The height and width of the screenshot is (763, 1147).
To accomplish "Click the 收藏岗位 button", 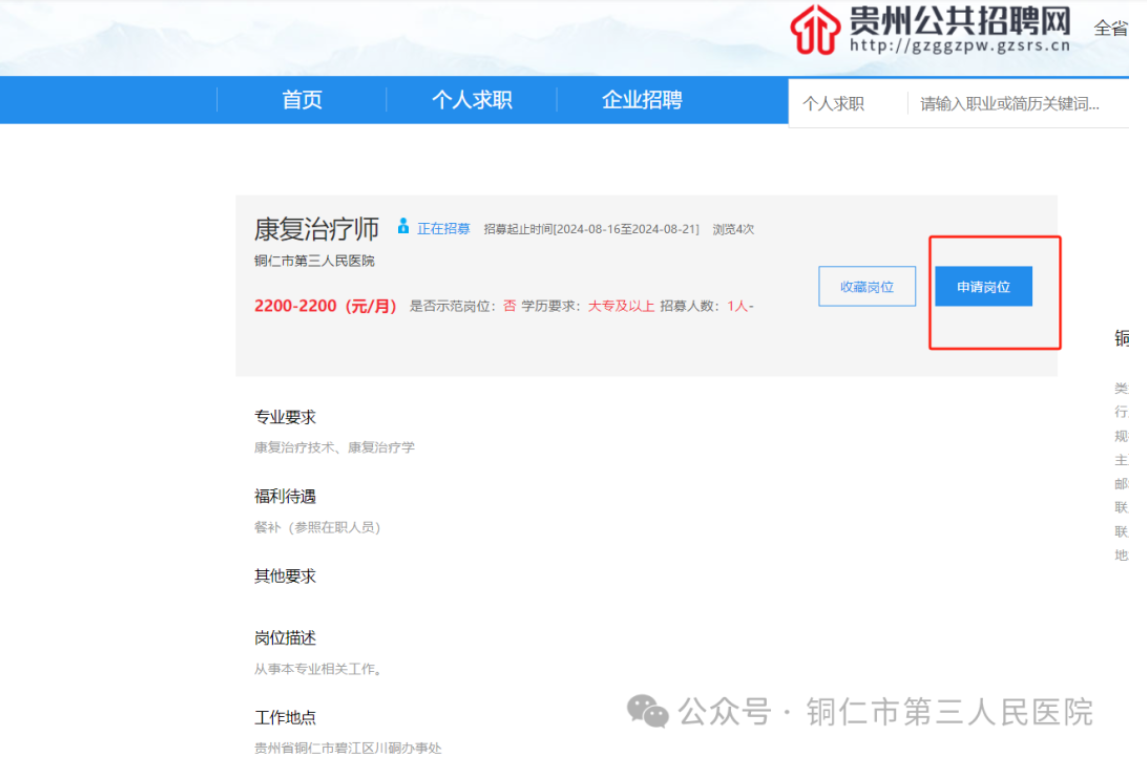I will 866,287.
